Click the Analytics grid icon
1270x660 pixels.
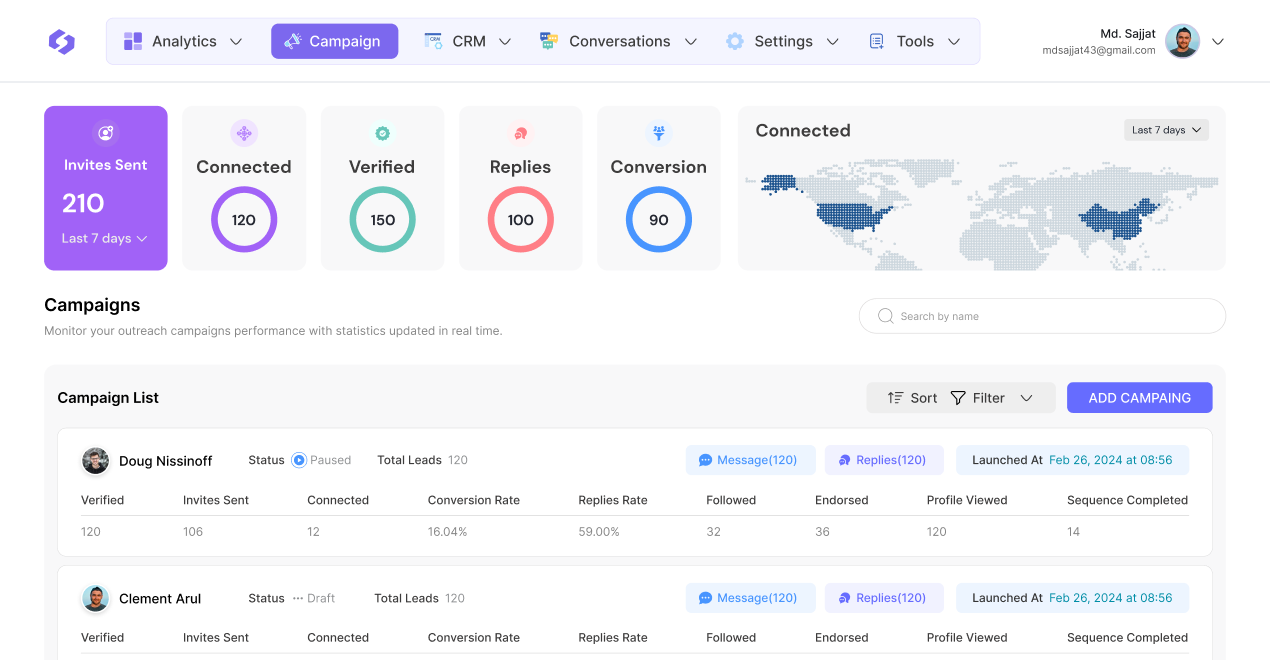(133, 41)
